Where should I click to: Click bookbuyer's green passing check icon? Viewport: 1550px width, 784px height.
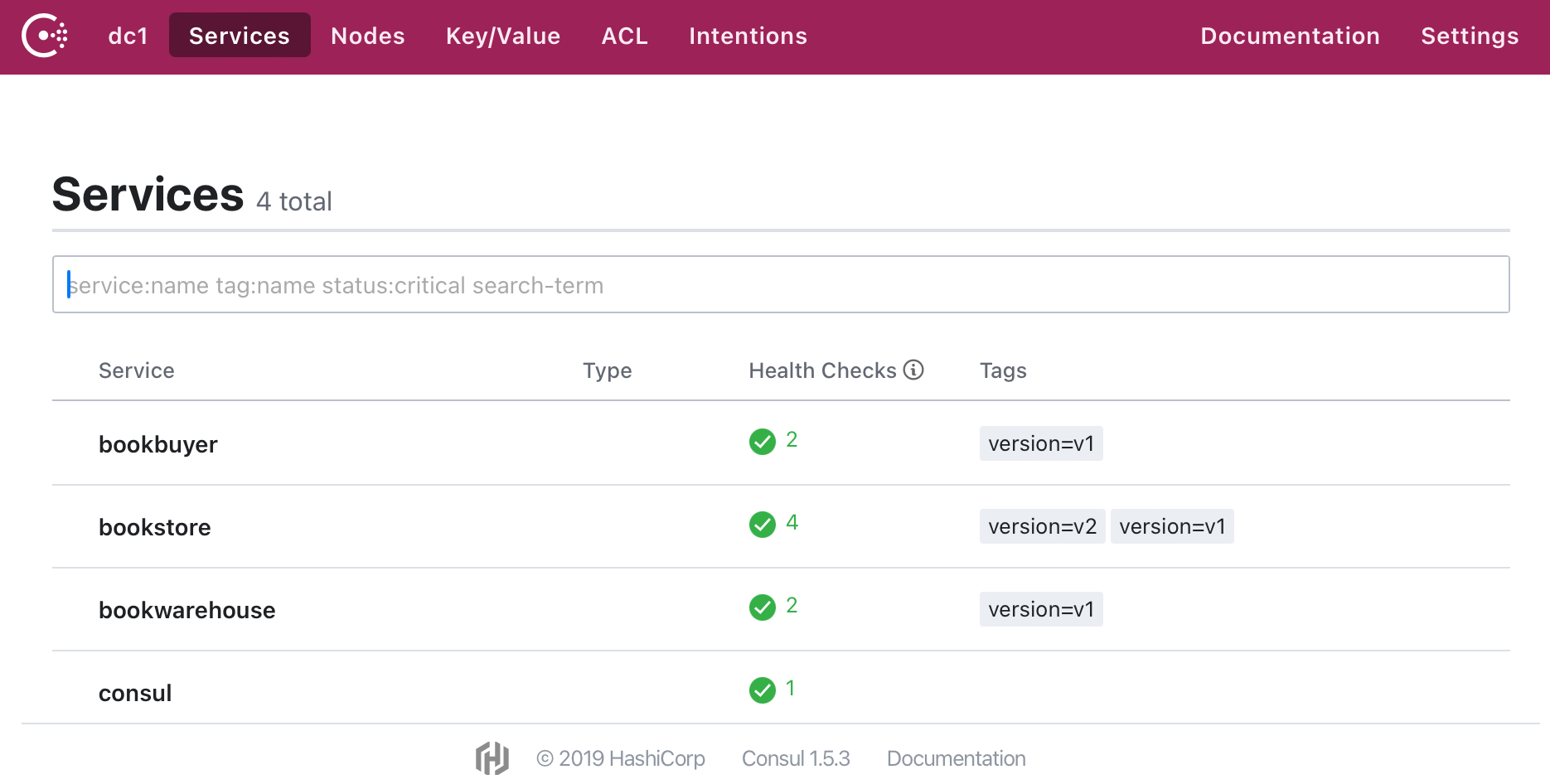click(762, 442)
